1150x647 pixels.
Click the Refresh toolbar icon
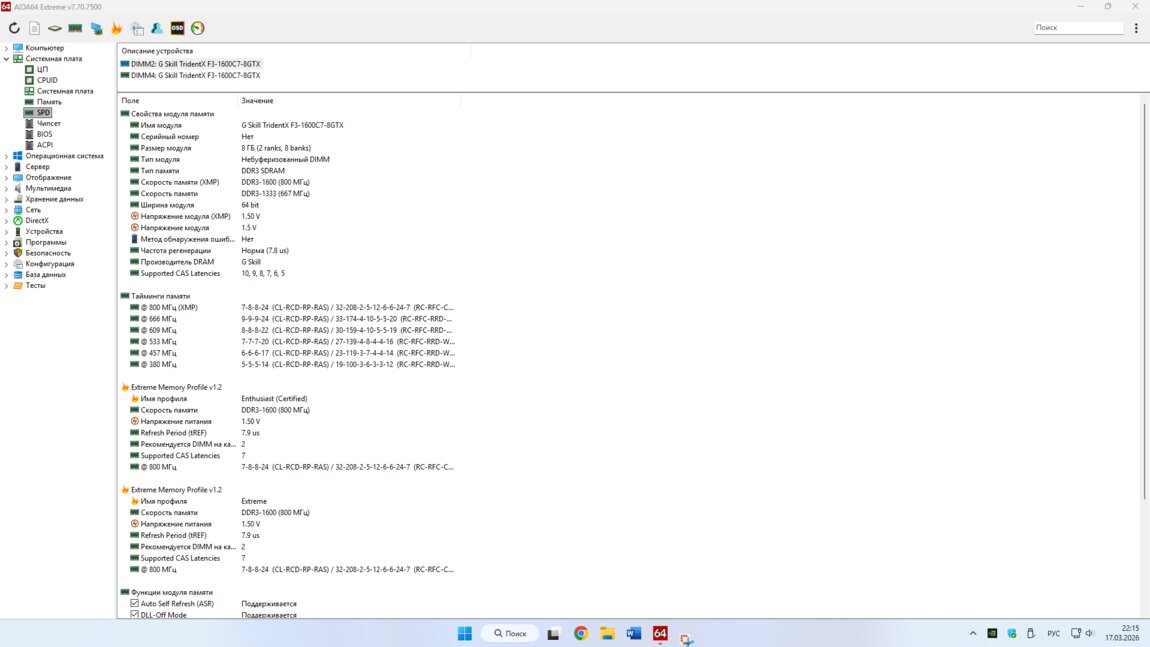pos(14,28)
